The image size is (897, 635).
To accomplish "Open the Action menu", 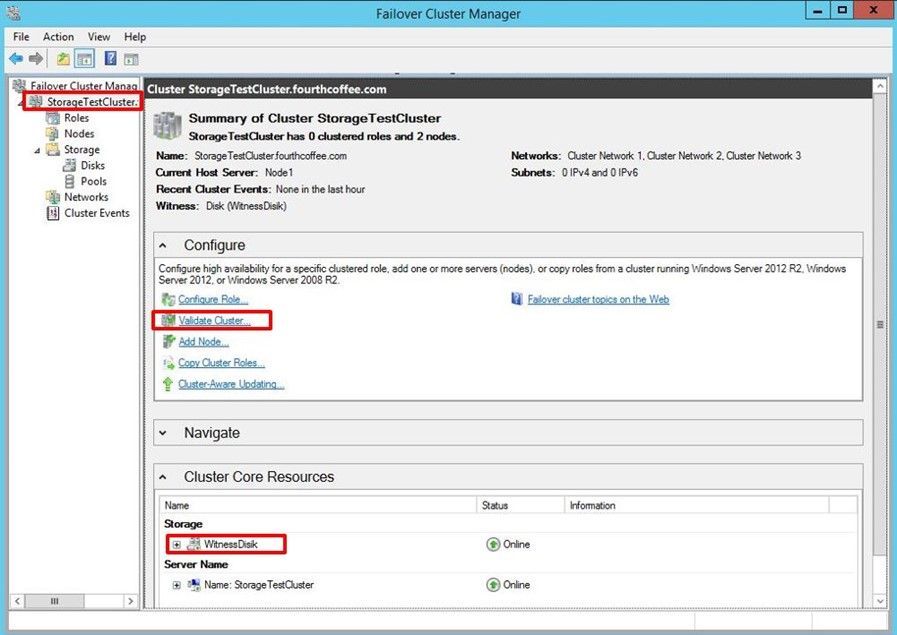I will click(x=58, y=37).
